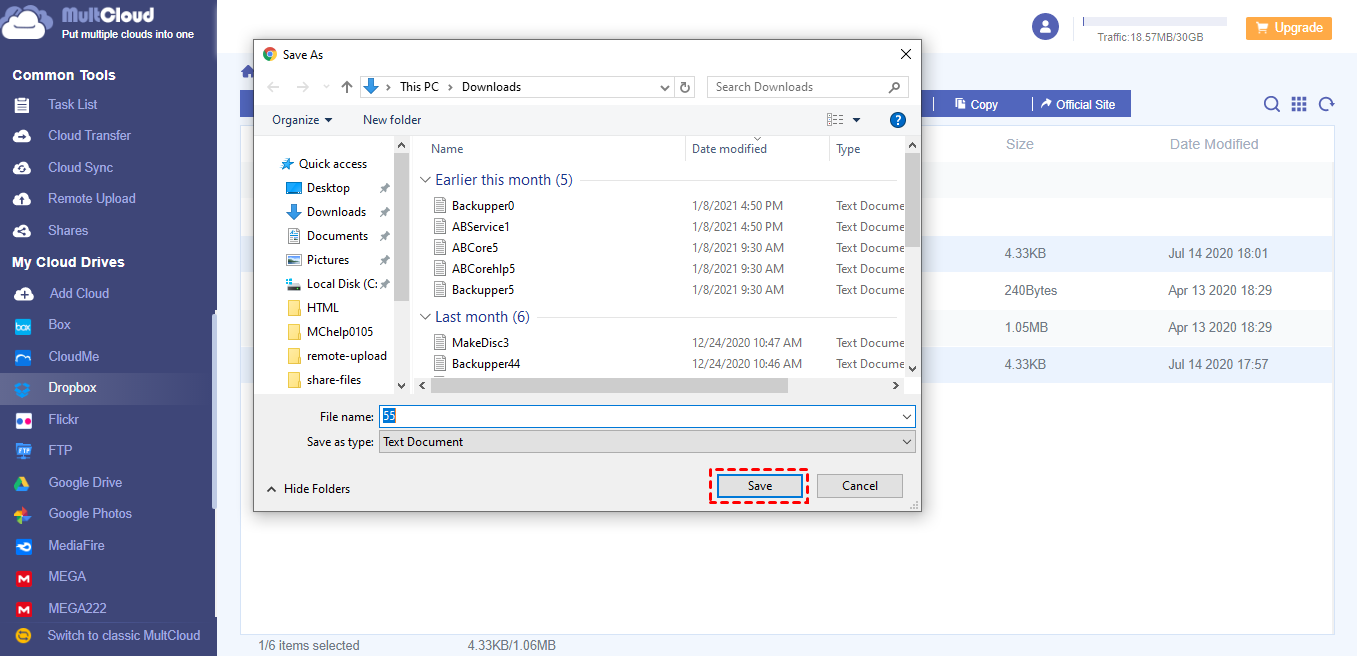Image resolution: width=1357 pixels, height=656 pixels.
Task: Open Task List in MultCloud sidebar
Action: pyautogui.click(x=72, y=104)
